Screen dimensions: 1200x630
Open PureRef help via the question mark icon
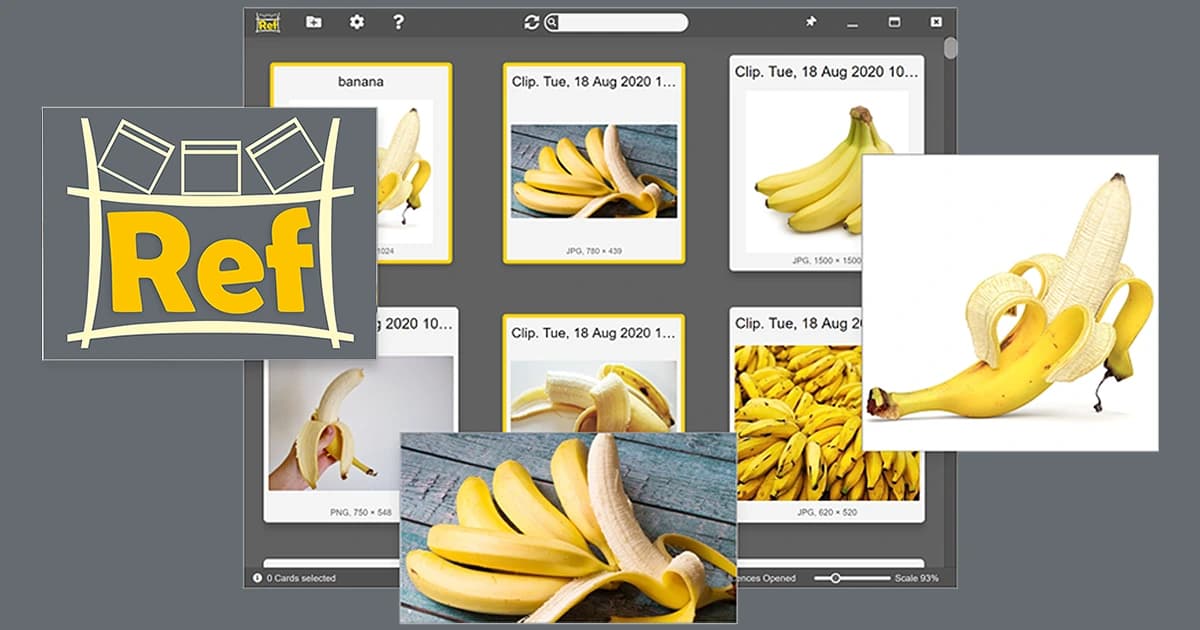(400, 21)
